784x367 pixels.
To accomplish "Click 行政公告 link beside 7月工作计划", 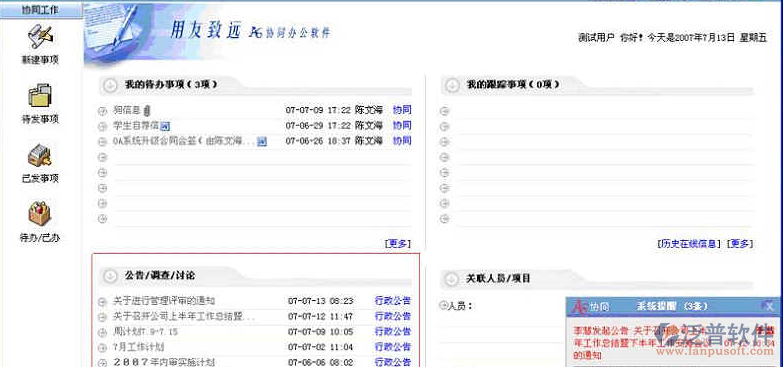I will [393, 347].
